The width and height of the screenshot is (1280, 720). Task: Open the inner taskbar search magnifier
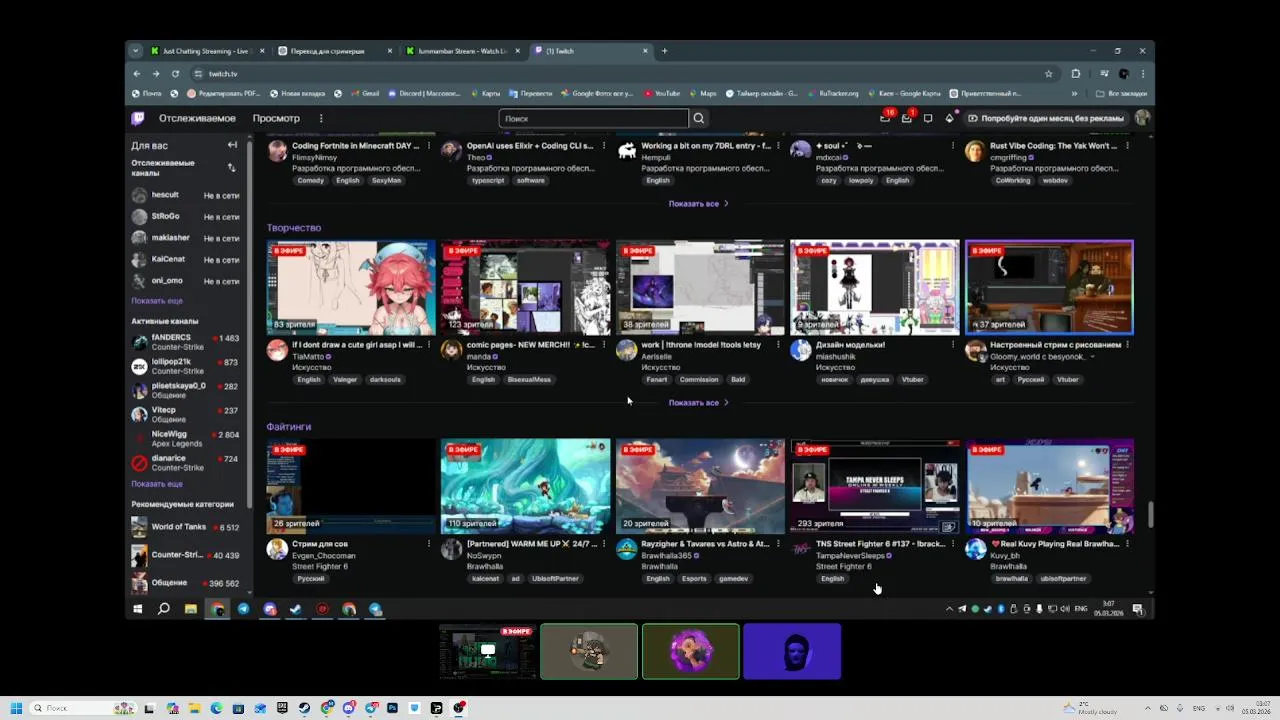click(x=164, y=609)
